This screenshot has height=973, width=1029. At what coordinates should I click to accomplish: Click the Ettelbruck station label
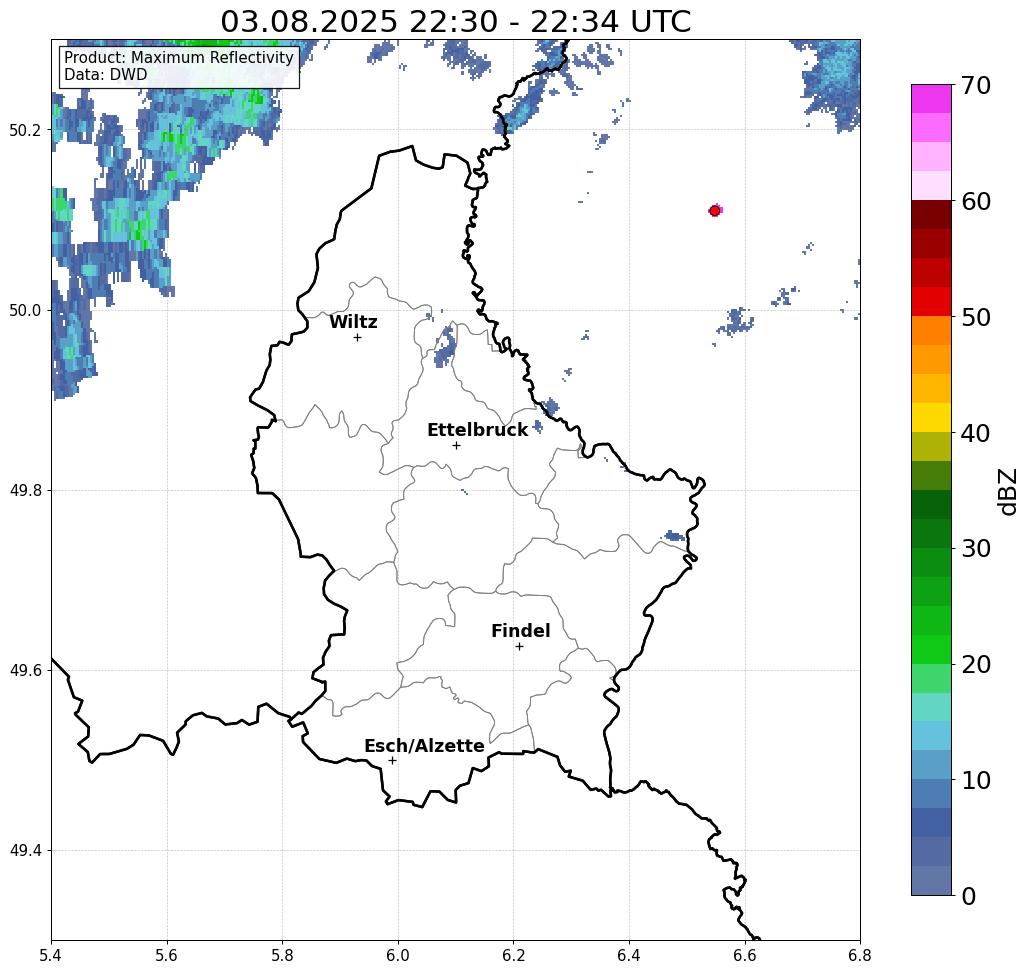477,430
